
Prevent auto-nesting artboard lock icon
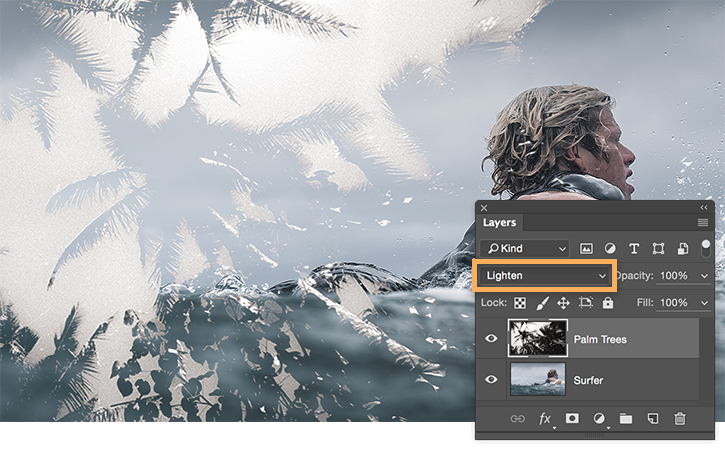pos(585,303)
